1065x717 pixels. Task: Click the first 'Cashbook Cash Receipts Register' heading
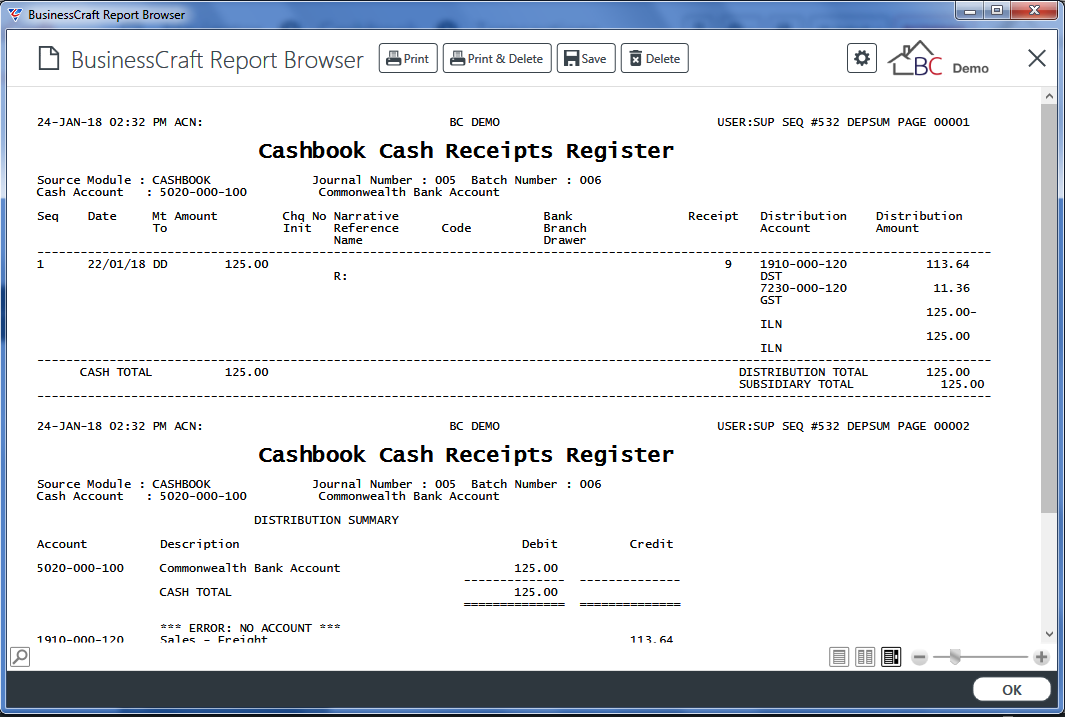coord(466,150)
